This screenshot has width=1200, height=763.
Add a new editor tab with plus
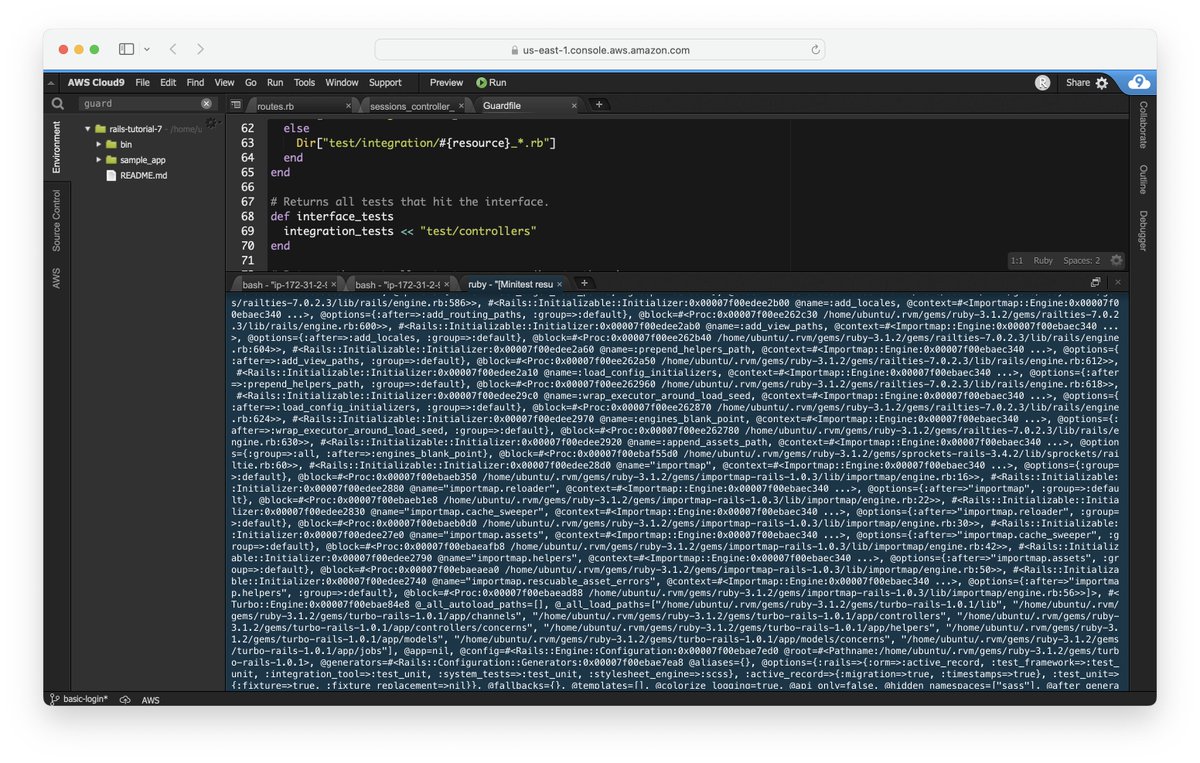click(x=598, y=104)
